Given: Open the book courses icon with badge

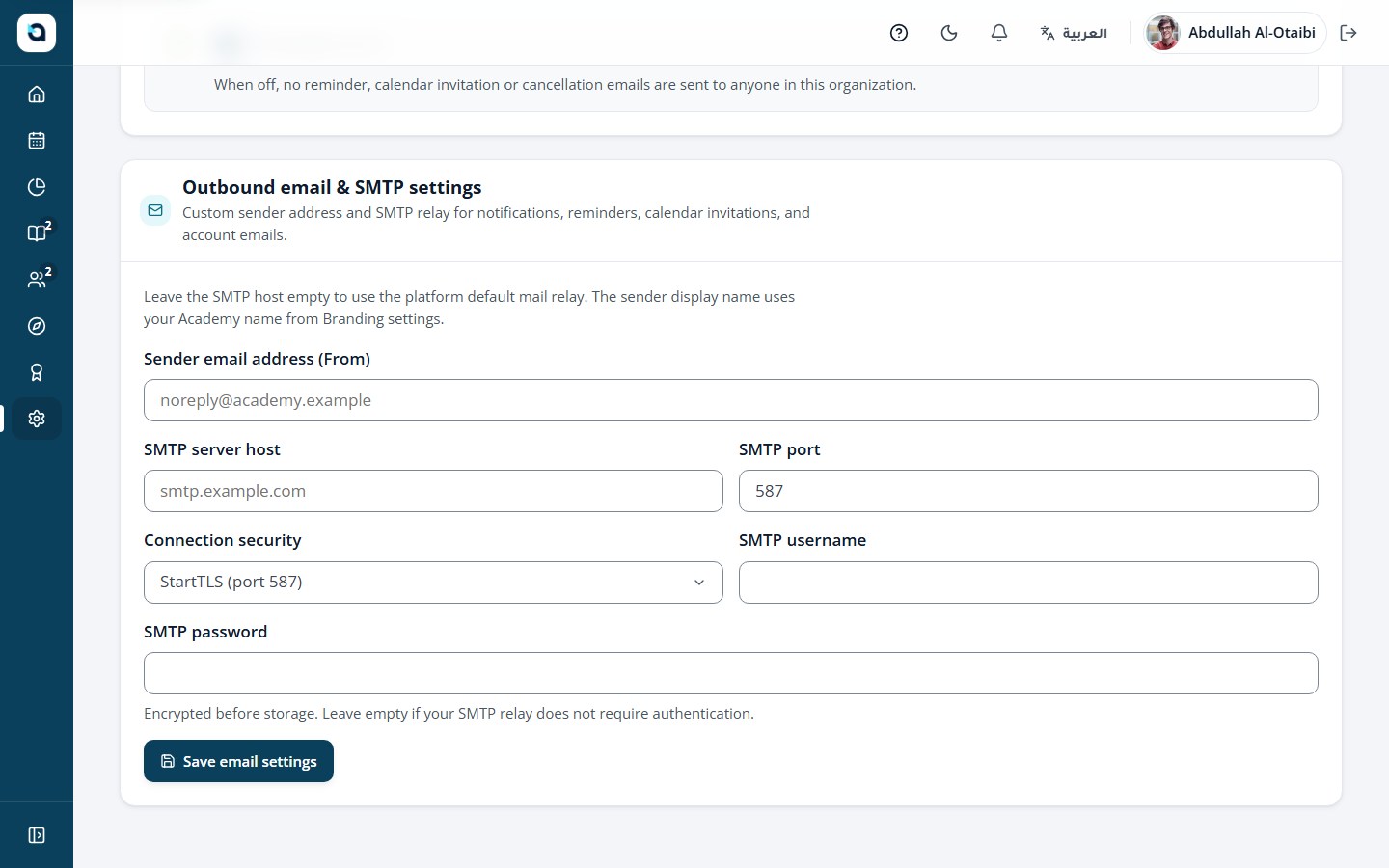Looking at the screenshot, I should pos(37,233).
